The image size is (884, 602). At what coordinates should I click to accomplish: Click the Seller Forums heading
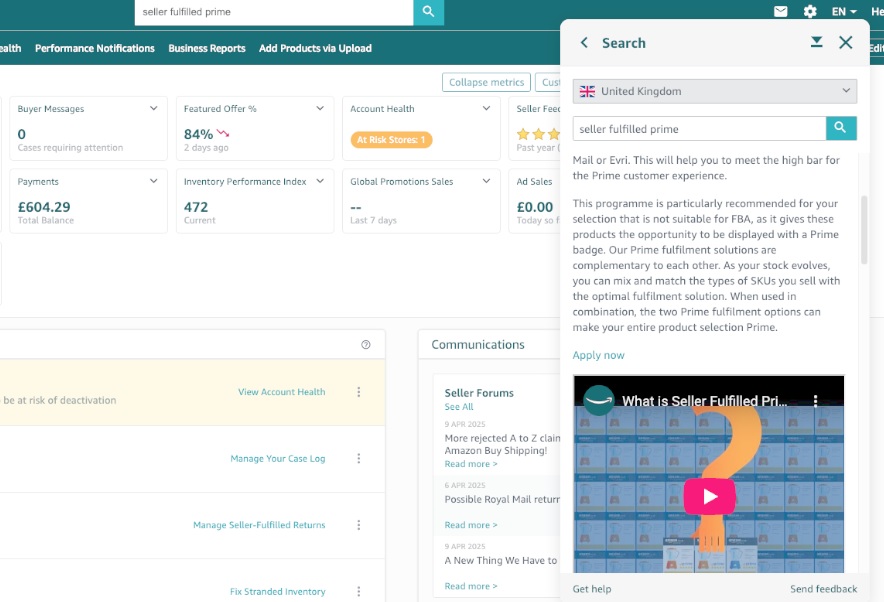[x=479, y=393]
